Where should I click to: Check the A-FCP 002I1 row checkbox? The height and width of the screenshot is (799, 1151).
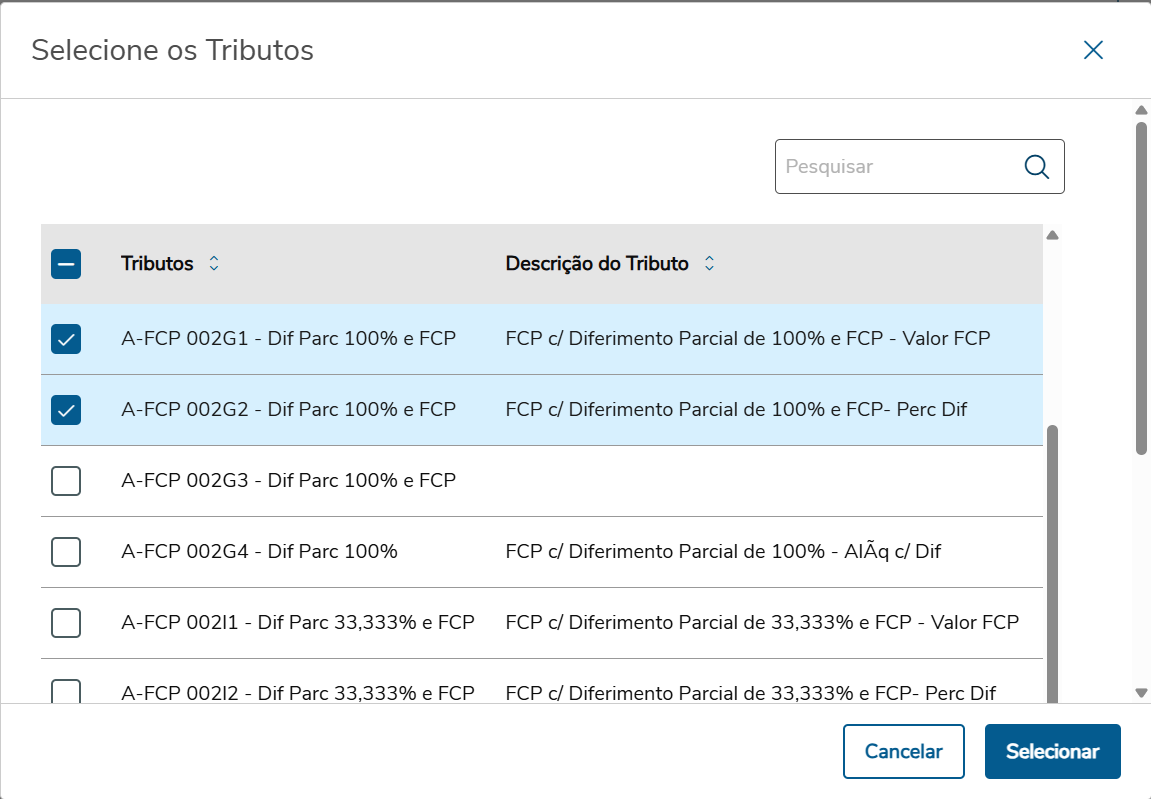pos(66,623)
